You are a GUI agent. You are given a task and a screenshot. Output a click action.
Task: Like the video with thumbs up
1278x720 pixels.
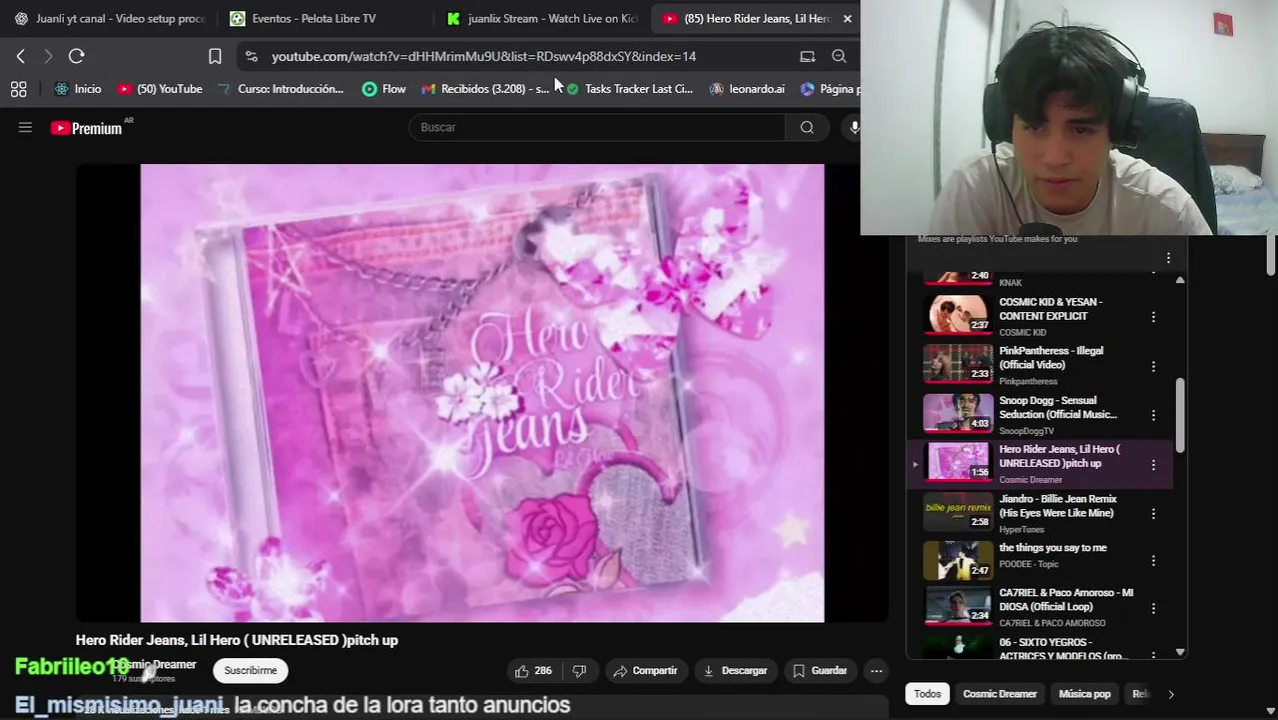click(x=533, y=671)
